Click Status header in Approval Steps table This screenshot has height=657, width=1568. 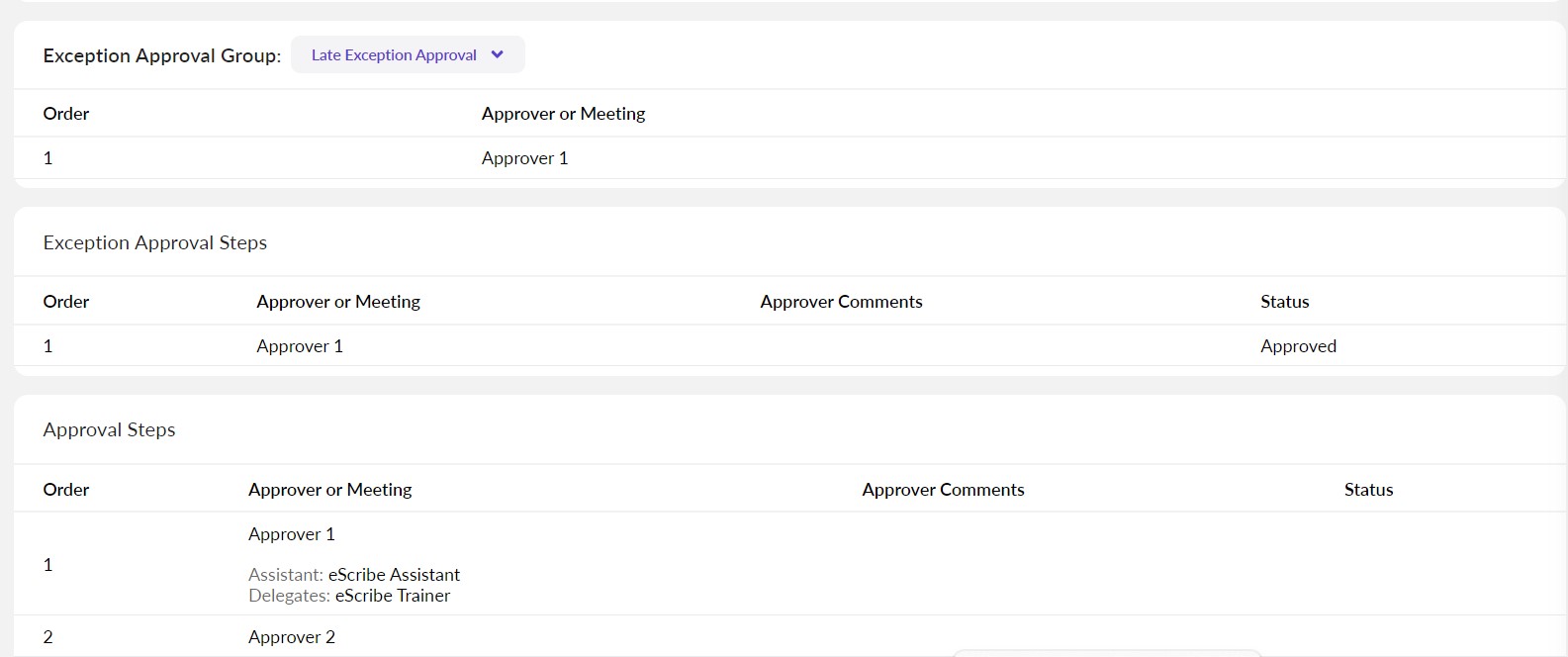click(1368, 490)
